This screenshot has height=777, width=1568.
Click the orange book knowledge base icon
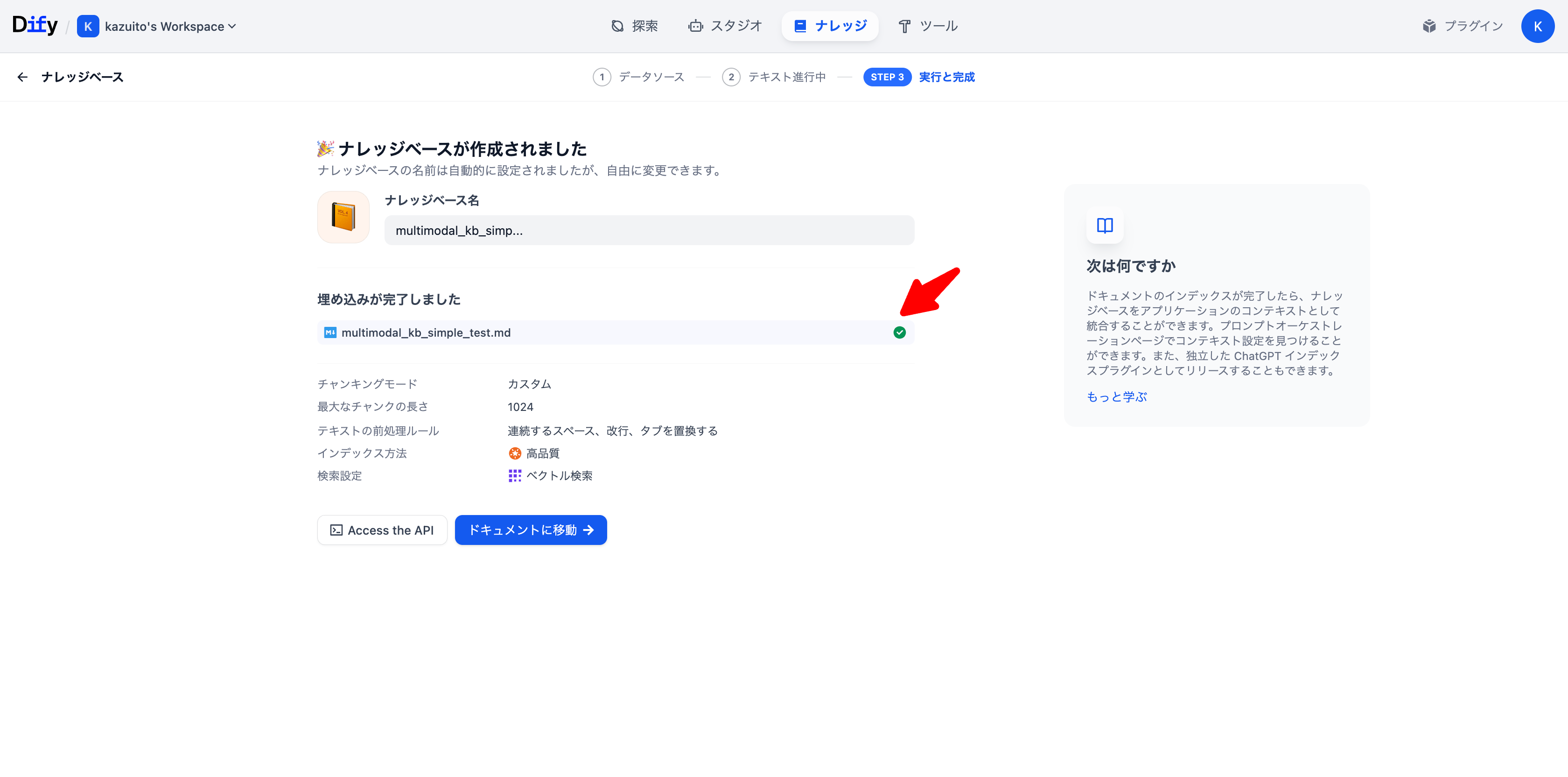pos(343,218)
